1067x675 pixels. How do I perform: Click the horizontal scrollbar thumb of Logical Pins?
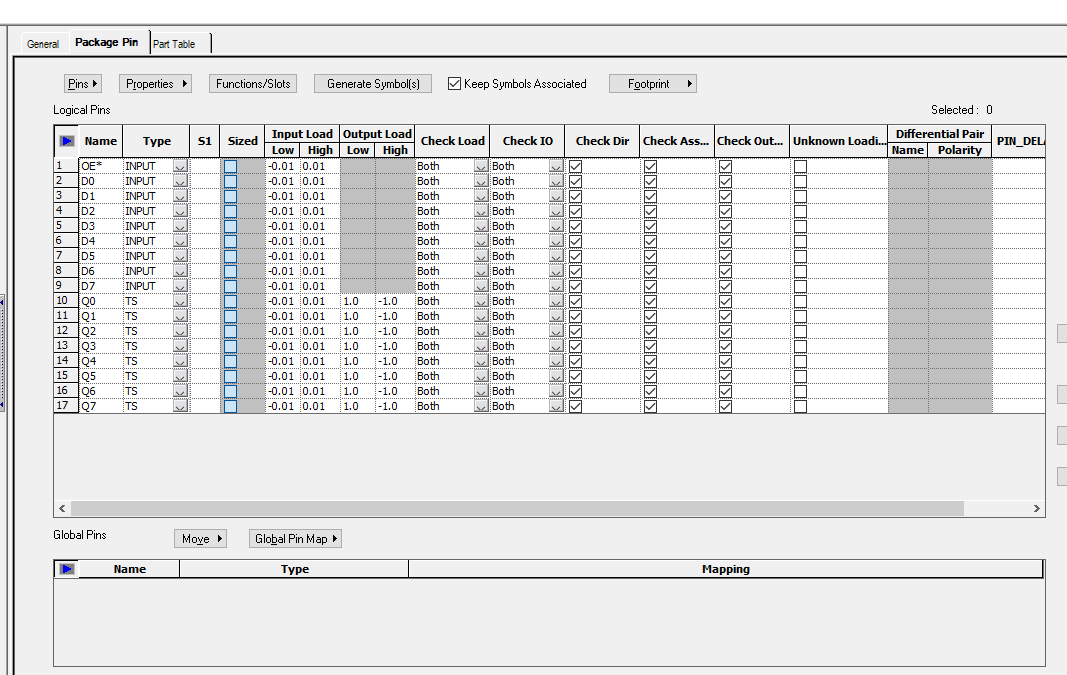click(517, 508)
